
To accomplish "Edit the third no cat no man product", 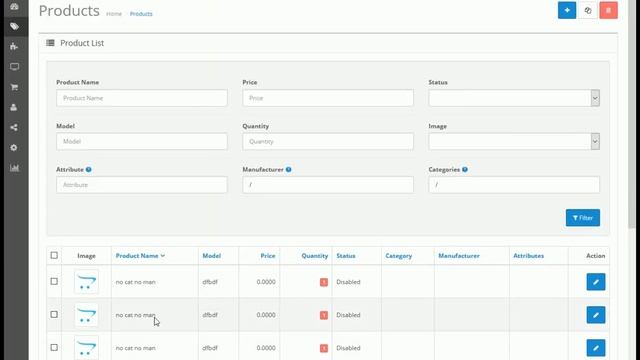I will coord(596,348).
